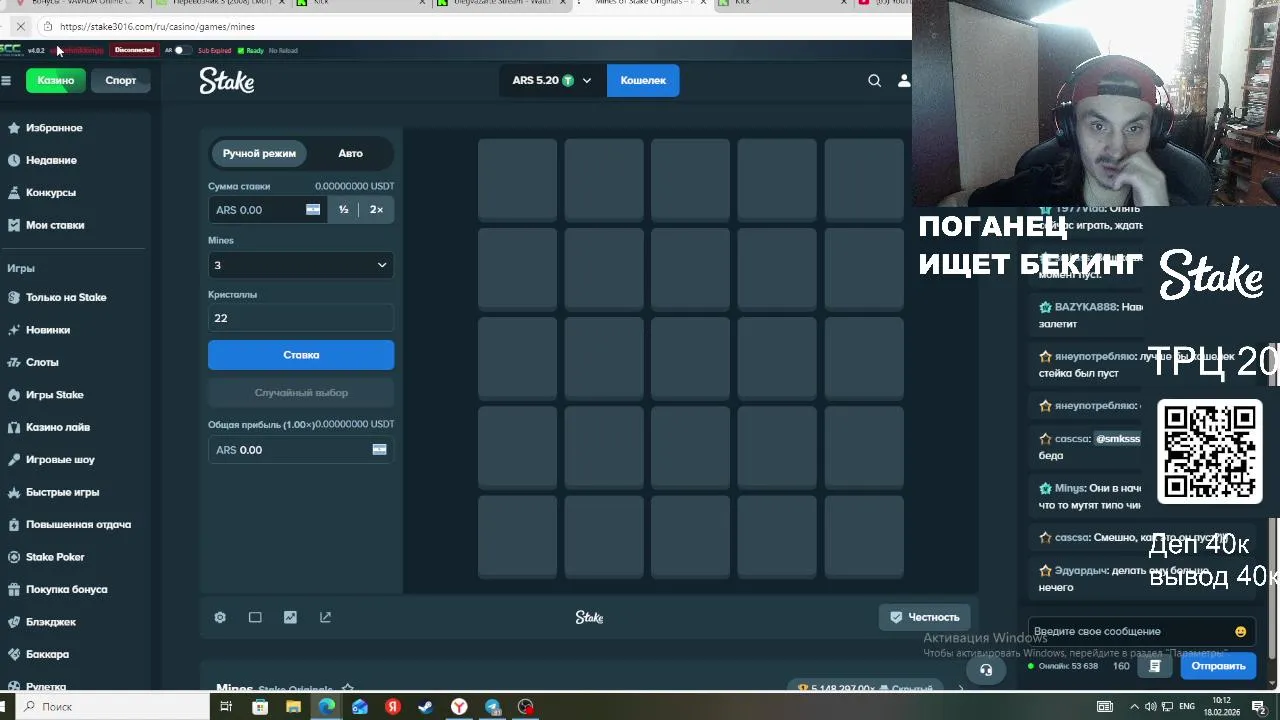Select the Казино tab
Image resolution: width=1280 pixels, height=720 pixels.
pos(56,80)
